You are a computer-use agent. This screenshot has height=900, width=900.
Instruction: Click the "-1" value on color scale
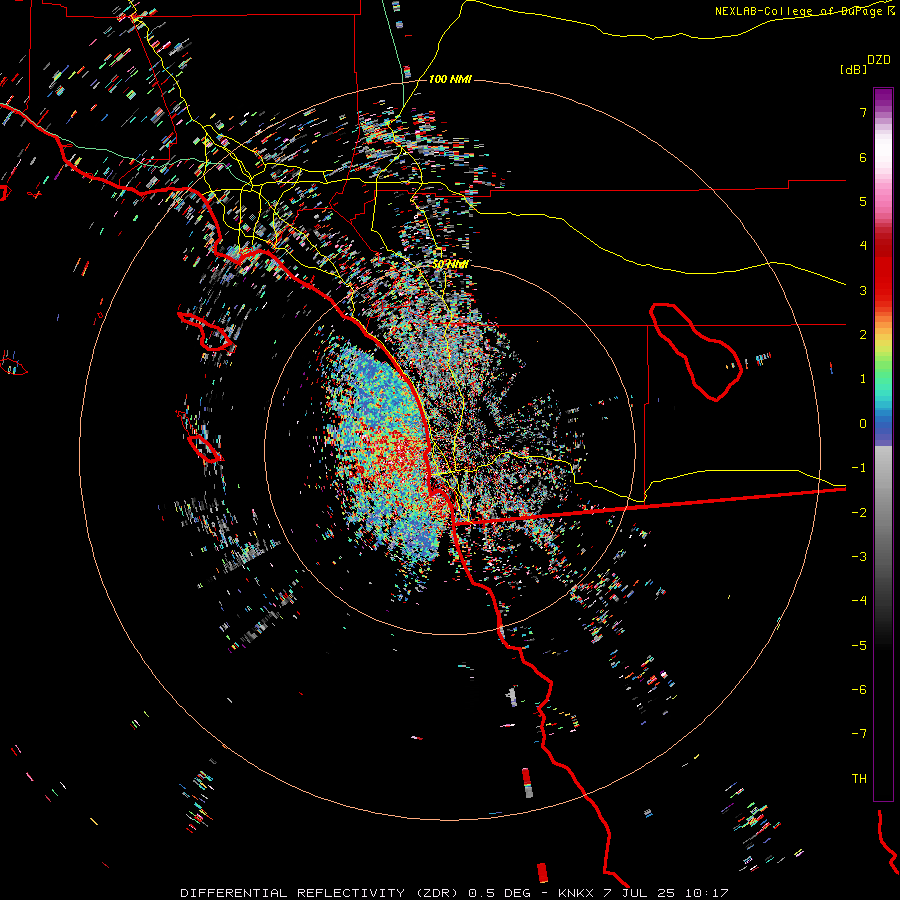[859, 468]
